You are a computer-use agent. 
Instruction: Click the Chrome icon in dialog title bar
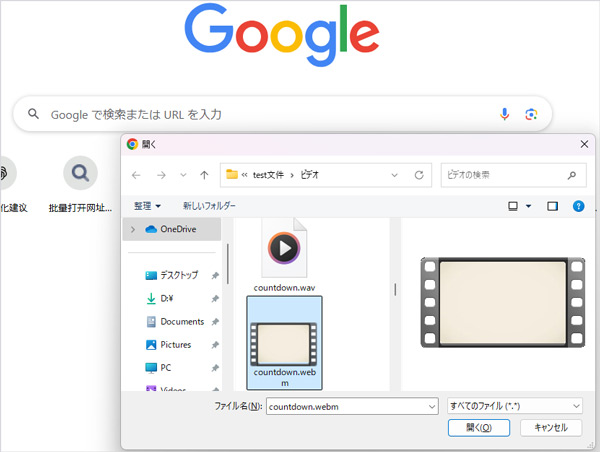132,144
